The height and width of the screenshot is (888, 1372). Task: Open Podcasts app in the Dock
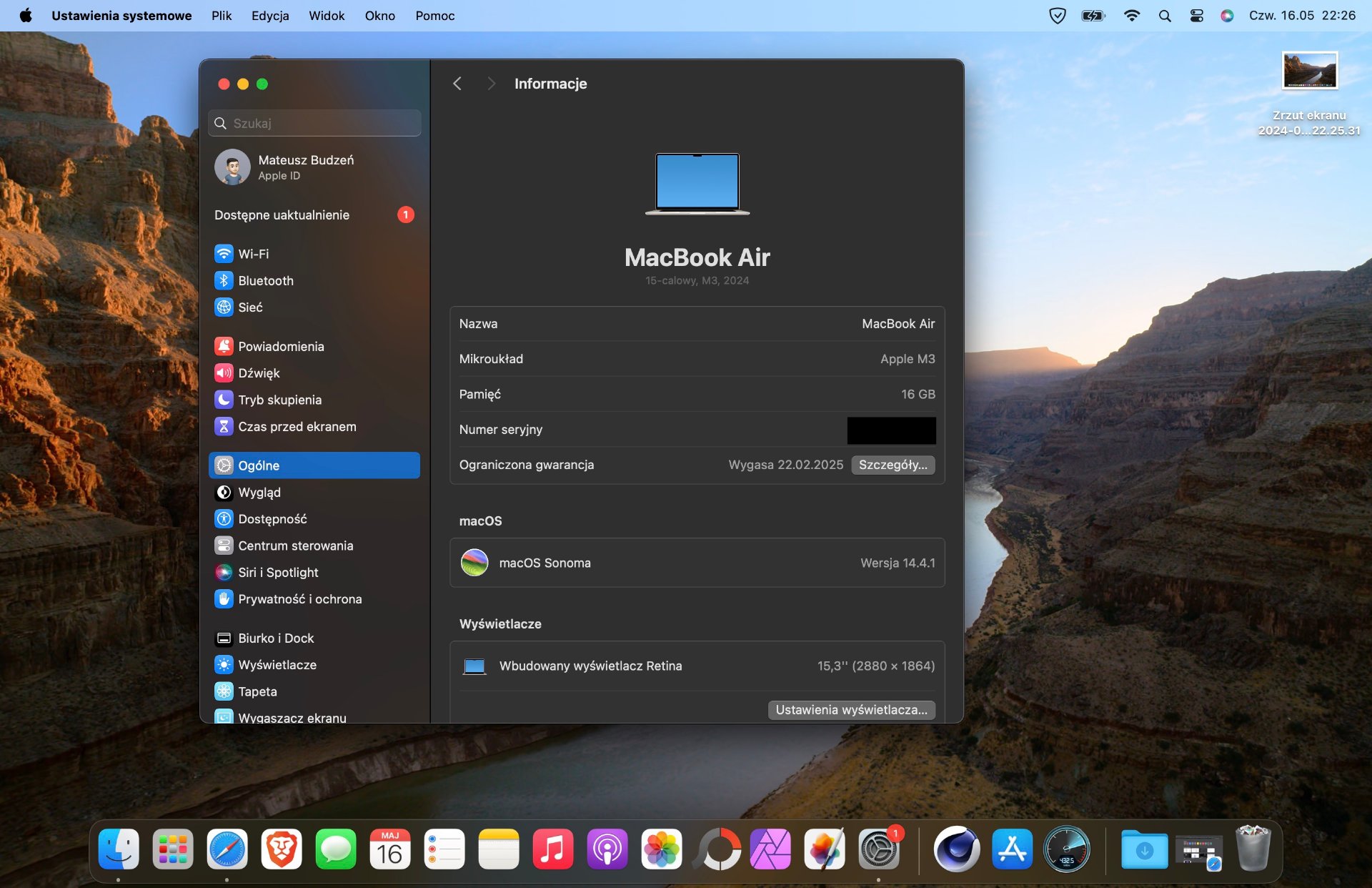point(607,849)
